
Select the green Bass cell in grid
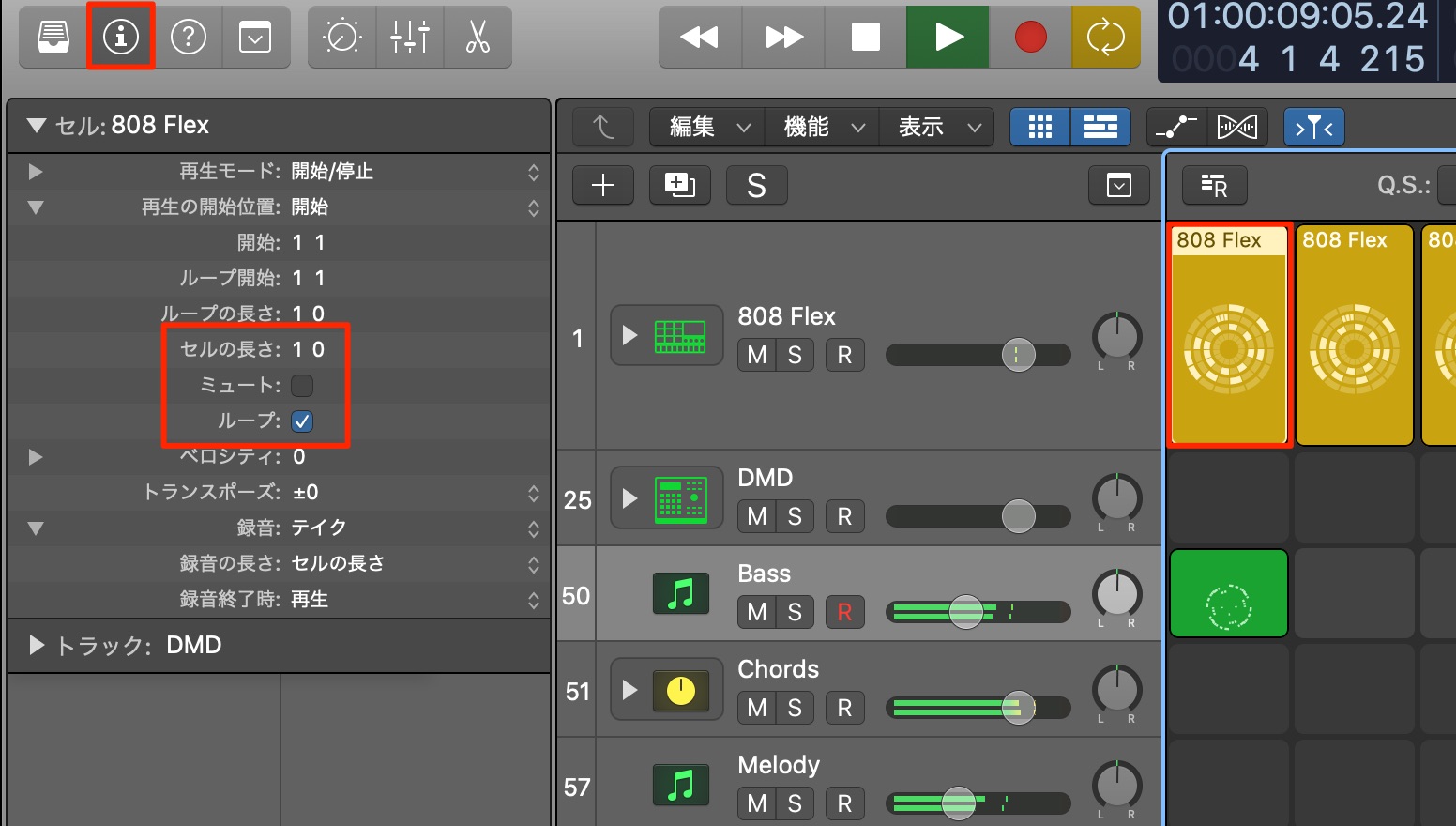point(1228,593)
